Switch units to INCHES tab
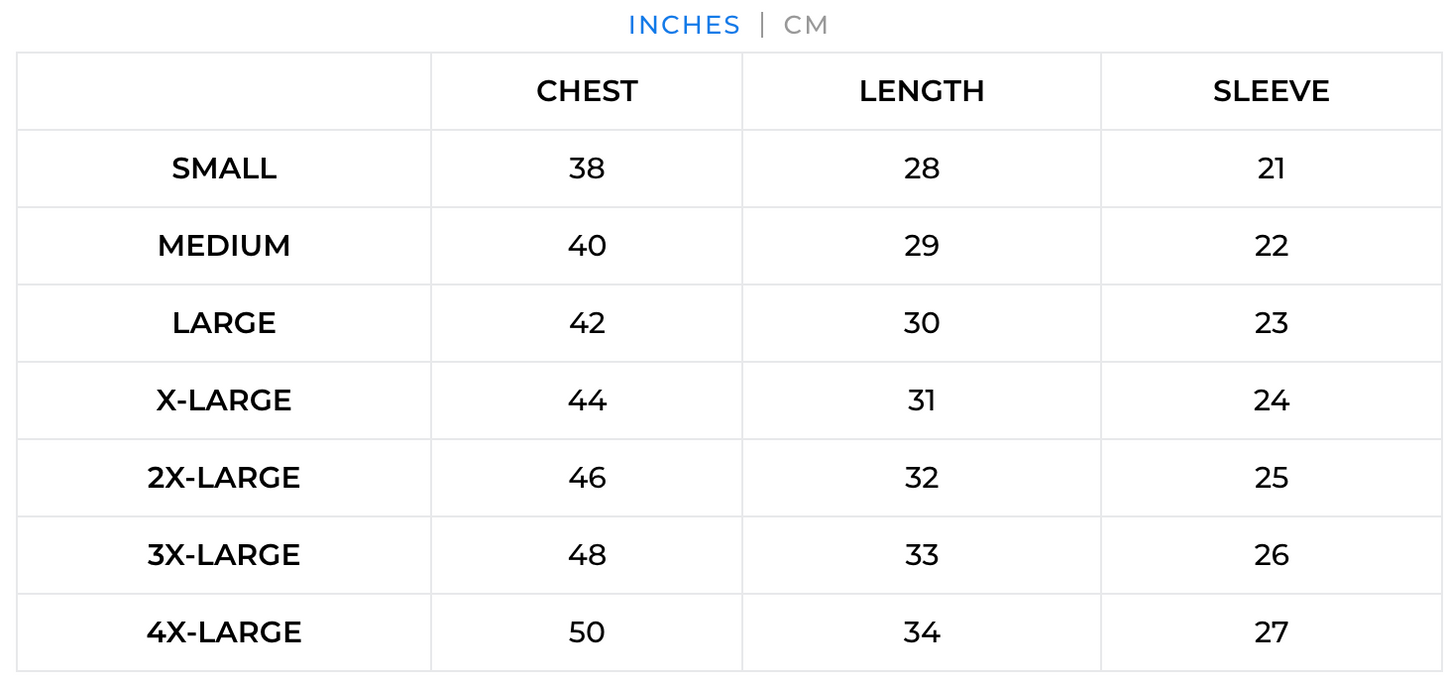Screen dimensions: 1445x682 (684, 25)
